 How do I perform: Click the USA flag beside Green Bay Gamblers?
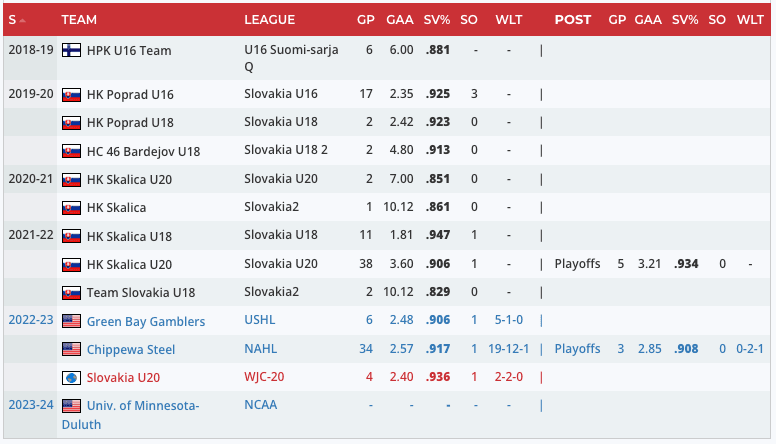coord(71,321)
